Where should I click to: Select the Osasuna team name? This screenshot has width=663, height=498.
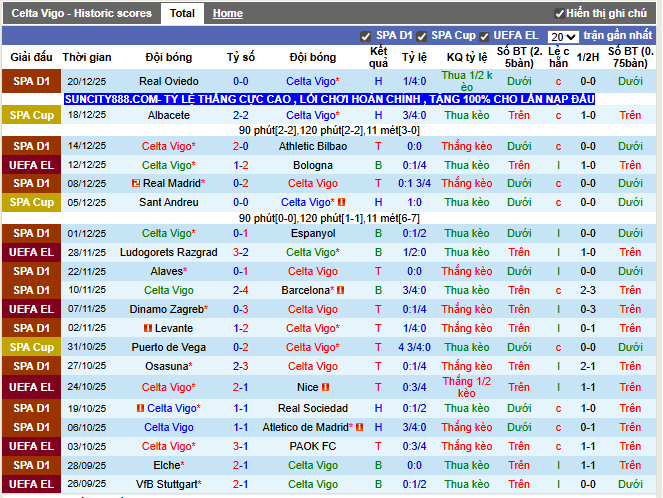[169, 367]
